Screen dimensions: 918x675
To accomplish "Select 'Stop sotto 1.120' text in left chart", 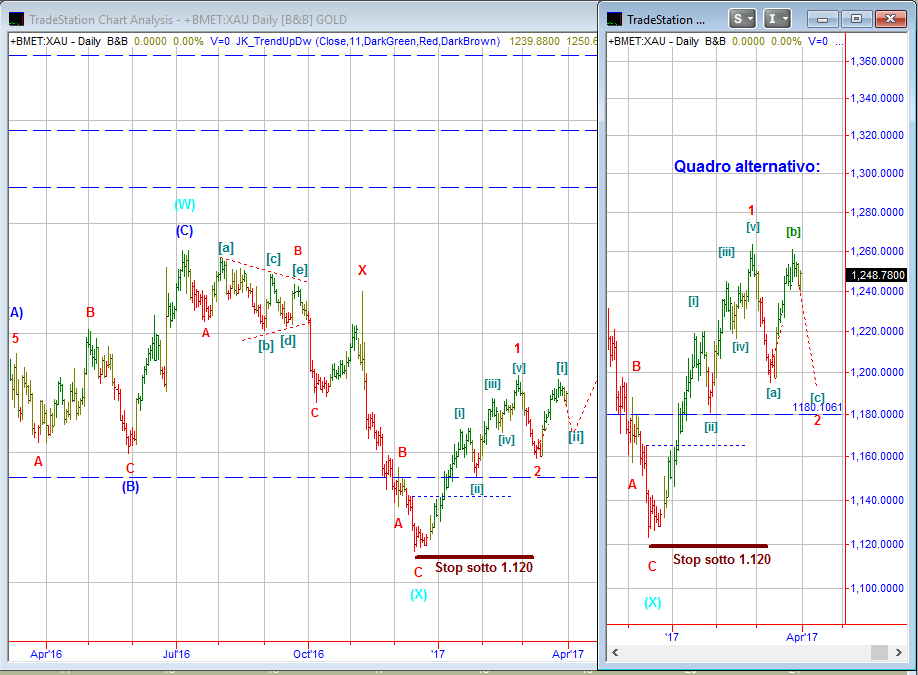I will (x=483, y=568).
